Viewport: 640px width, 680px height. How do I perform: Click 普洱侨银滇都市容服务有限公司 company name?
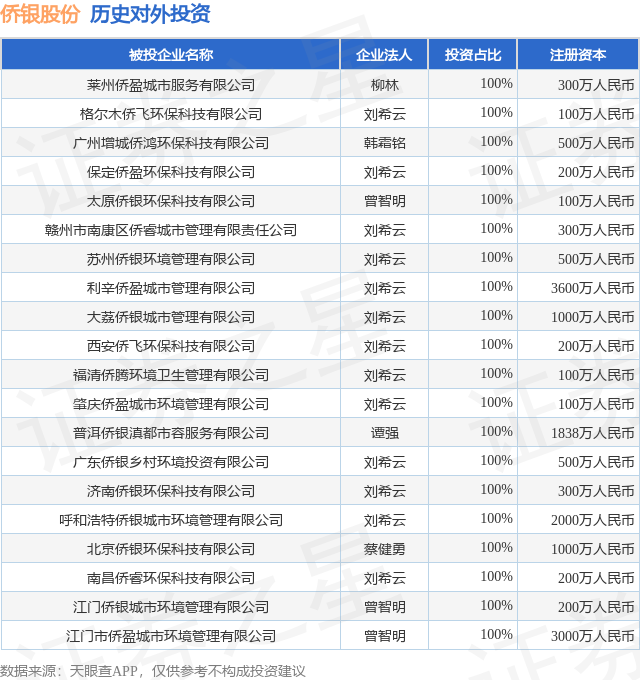pos(171,433)
